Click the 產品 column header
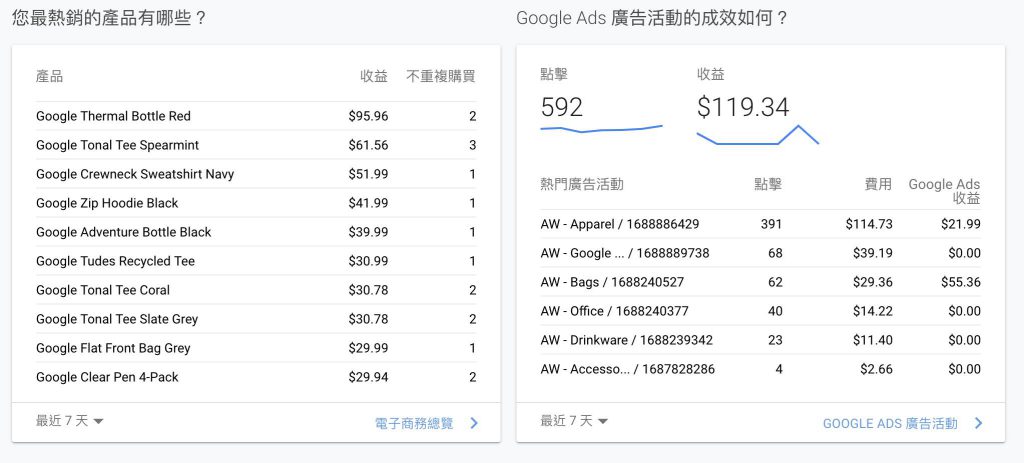 pos(50,76)
